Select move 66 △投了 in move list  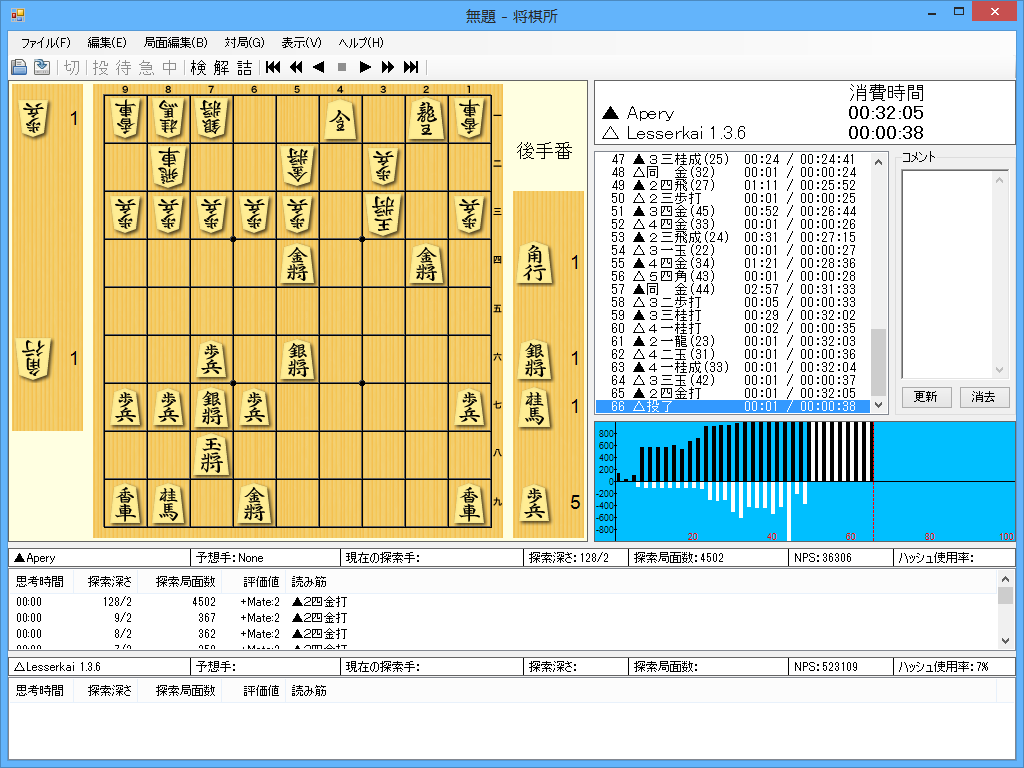coord(733,406)
